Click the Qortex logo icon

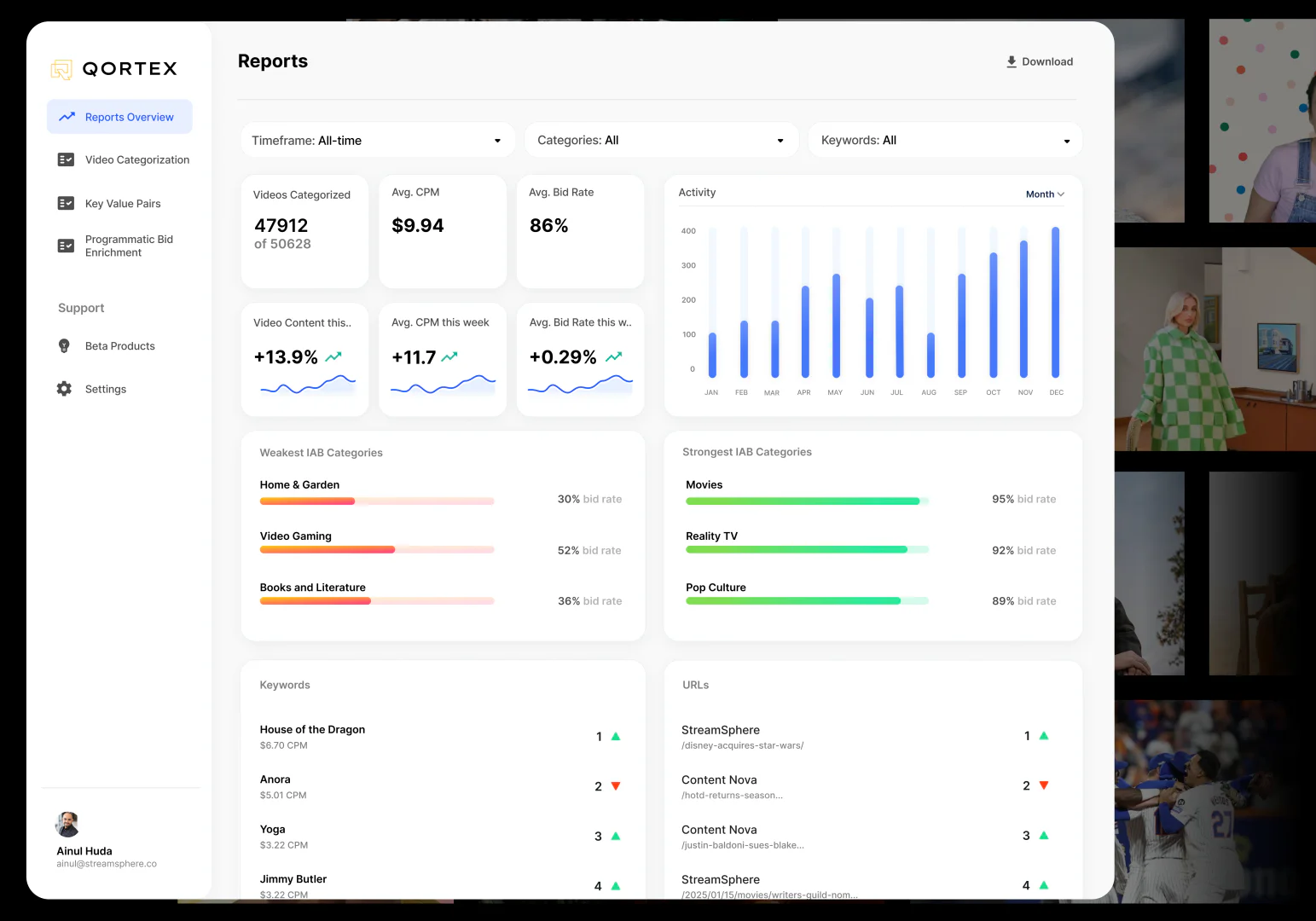tap(61, 69)
